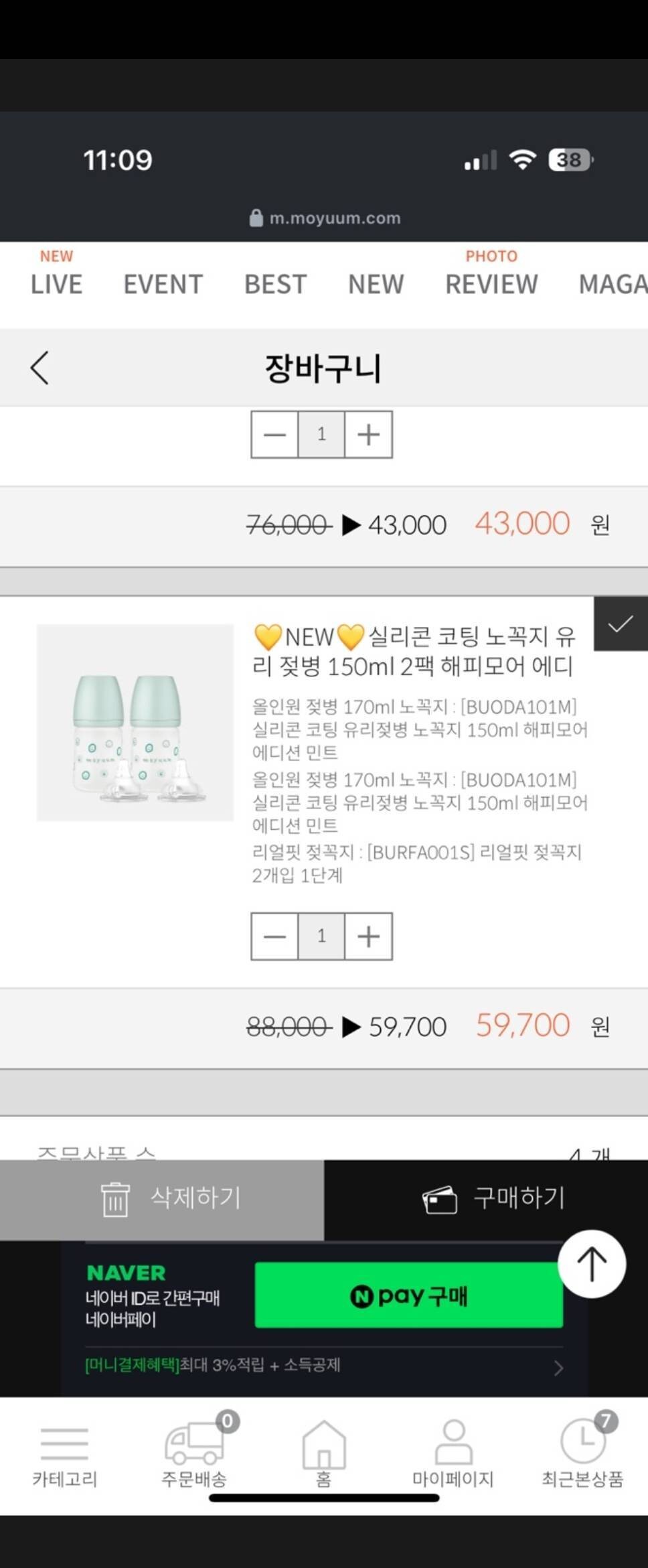This screenshot has width=648, height=1568.
Task: Select the BEST tab
Action: pos(274,283)
